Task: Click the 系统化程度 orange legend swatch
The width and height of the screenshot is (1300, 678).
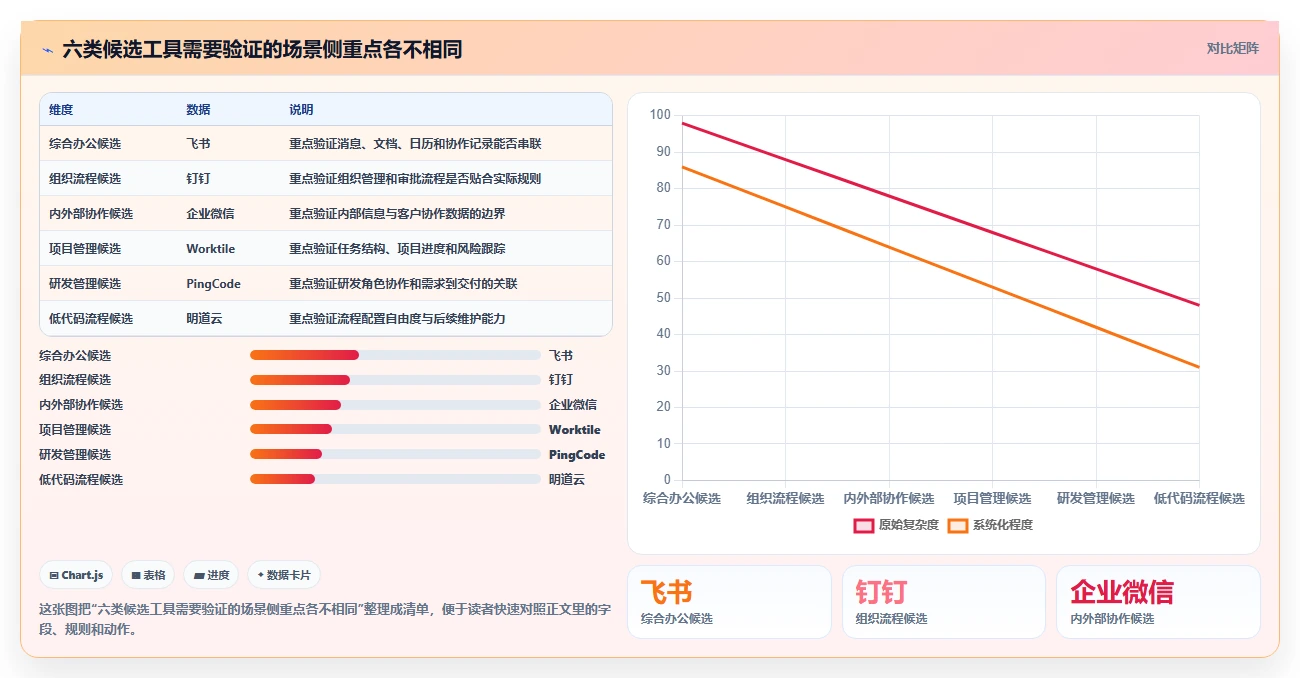Action: (958, 525)
